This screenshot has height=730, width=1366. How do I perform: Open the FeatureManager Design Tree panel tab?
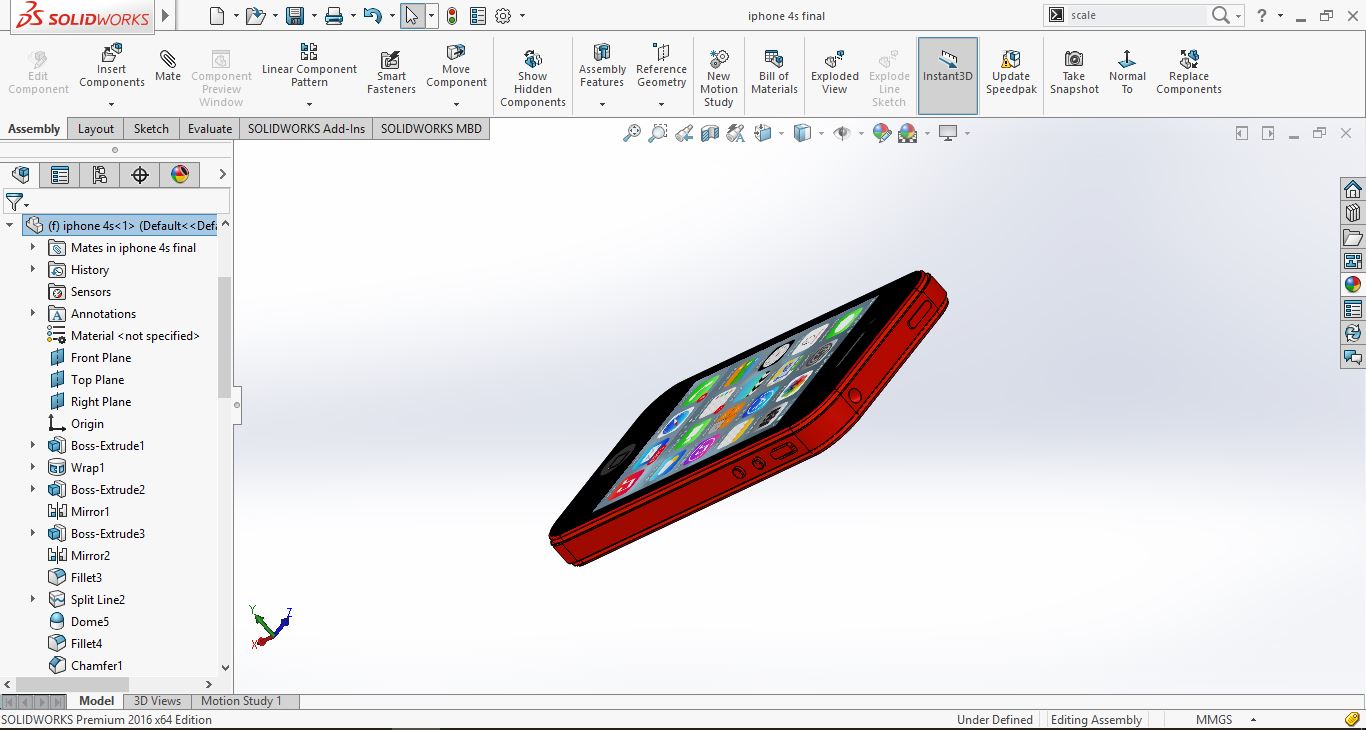20,175
